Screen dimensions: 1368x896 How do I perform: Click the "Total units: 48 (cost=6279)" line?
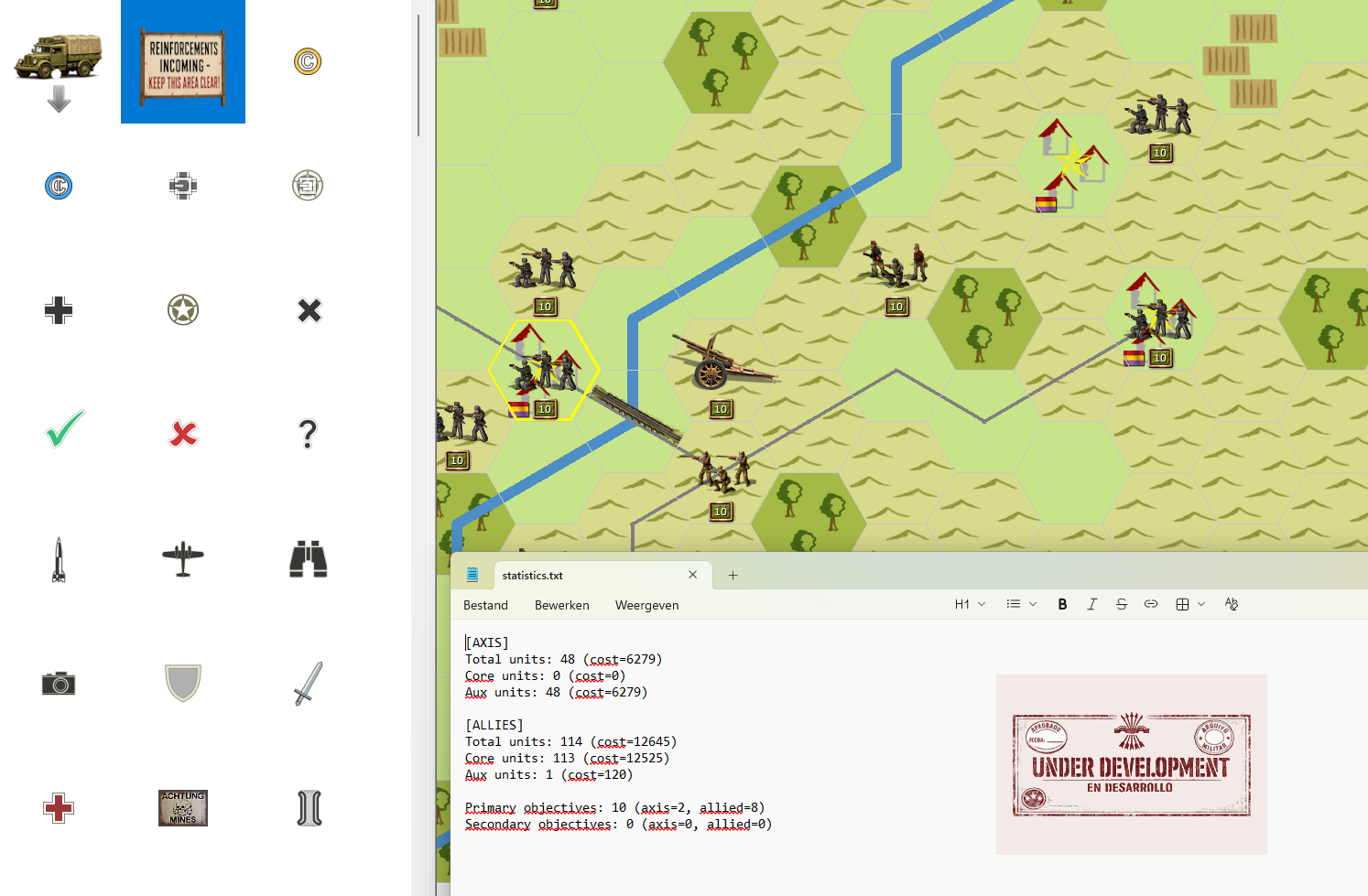point(563,659)
